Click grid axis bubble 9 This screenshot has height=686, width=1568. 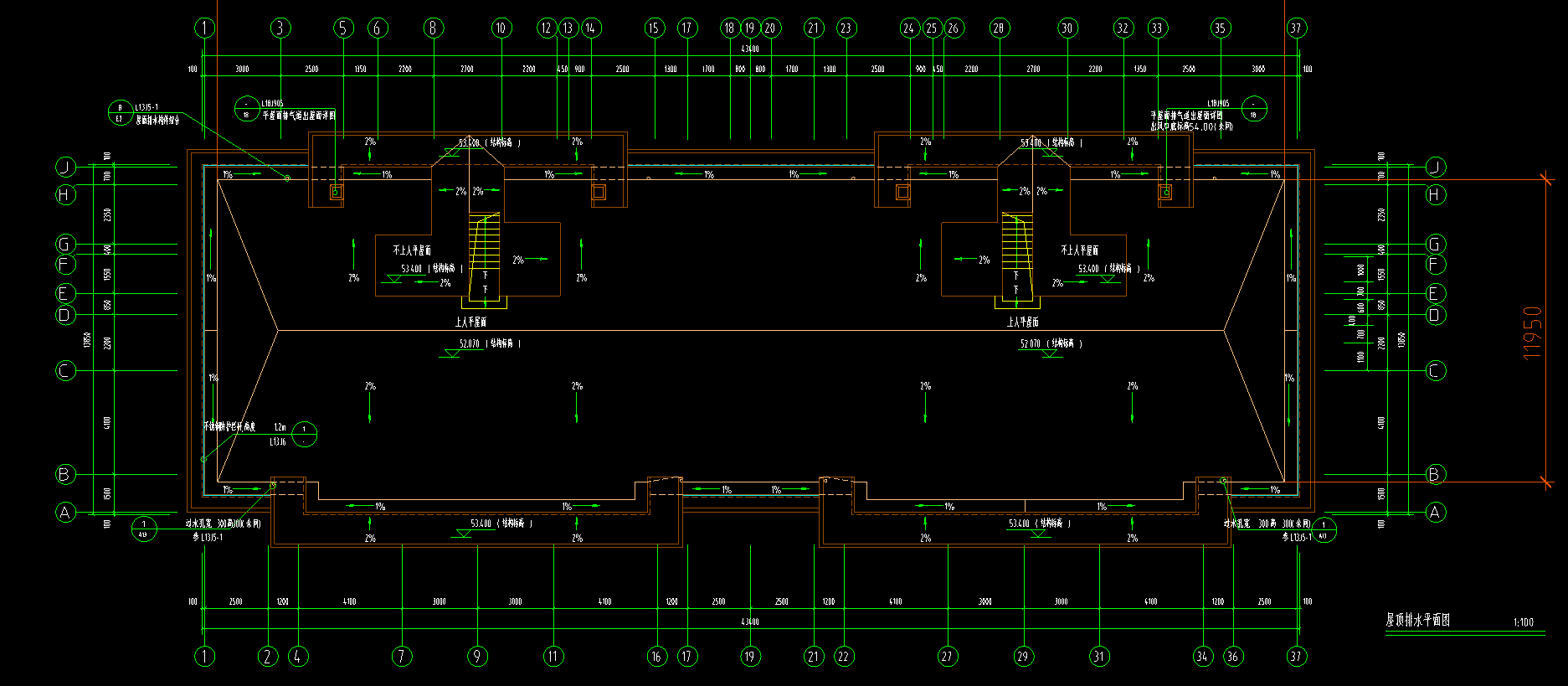click(x=477, y=656)
